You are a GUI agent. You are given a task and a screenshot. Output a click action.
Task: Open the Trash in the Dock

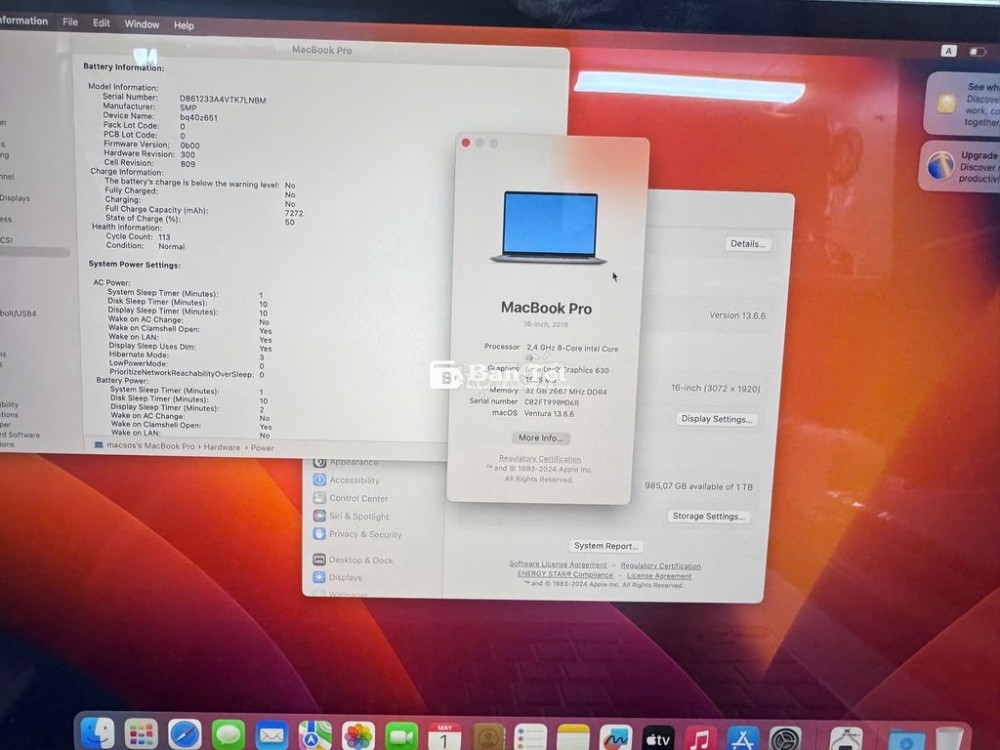pyautogui.click(x=950, y=740)
